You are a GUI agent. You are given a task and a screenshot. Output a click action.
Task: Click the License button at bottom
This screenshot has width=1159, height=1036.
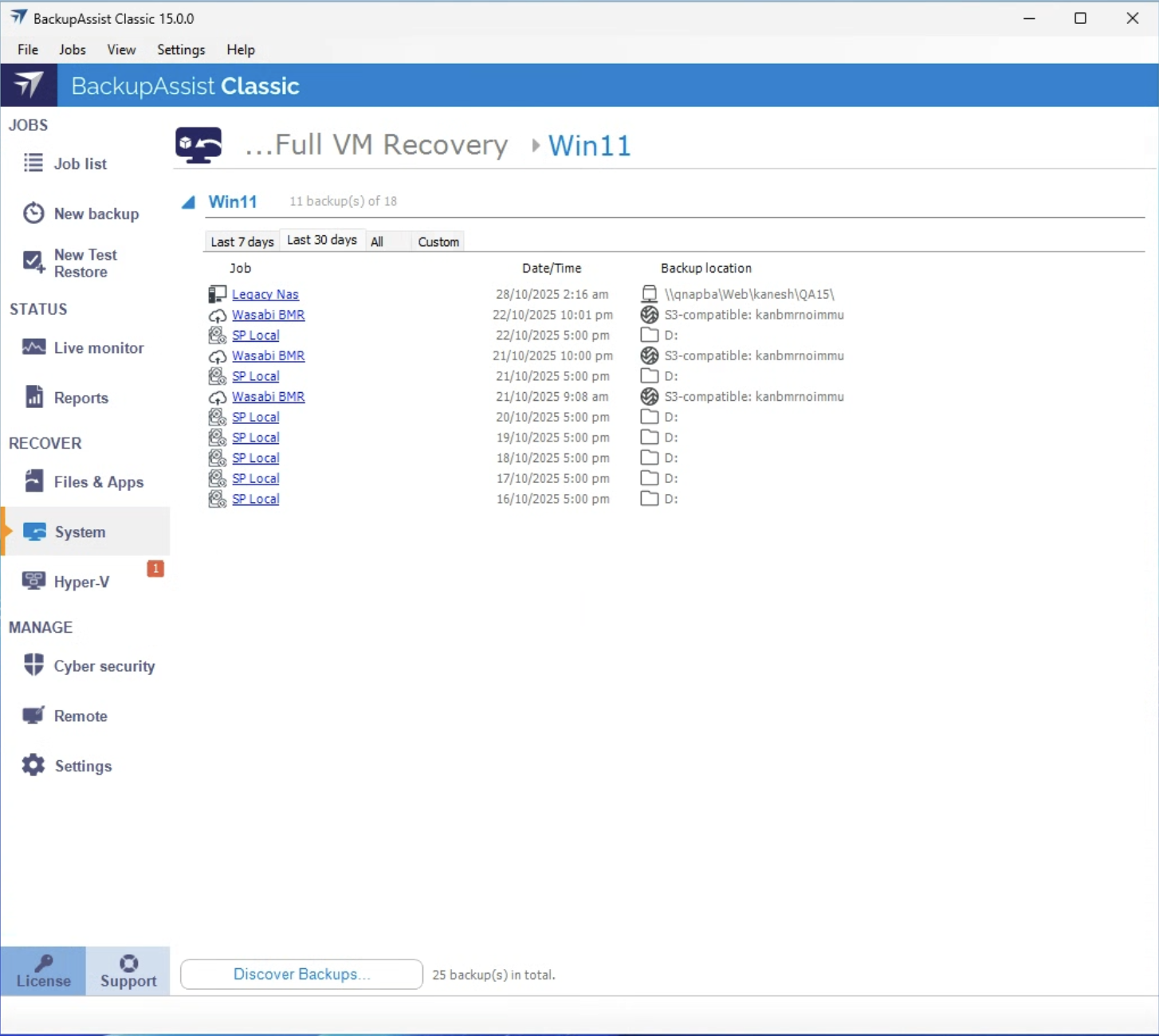[x=43, y=971]
